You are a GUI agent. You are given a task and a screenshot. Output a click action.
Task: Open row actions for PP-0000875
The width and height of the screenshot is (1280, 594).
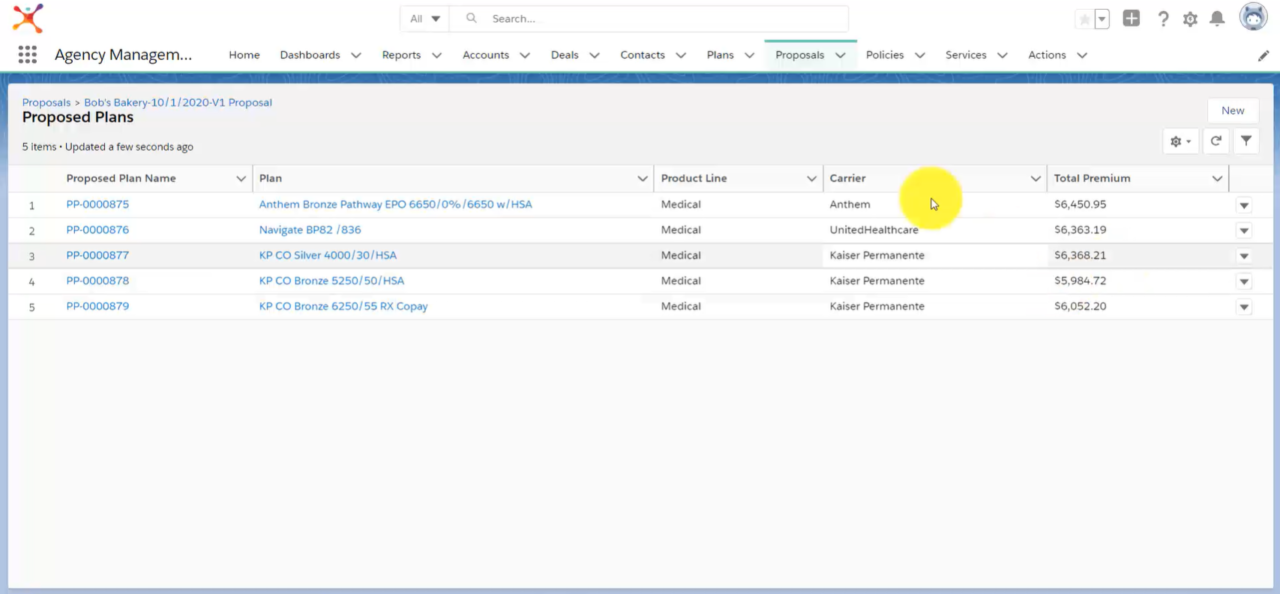point(1243,204)
